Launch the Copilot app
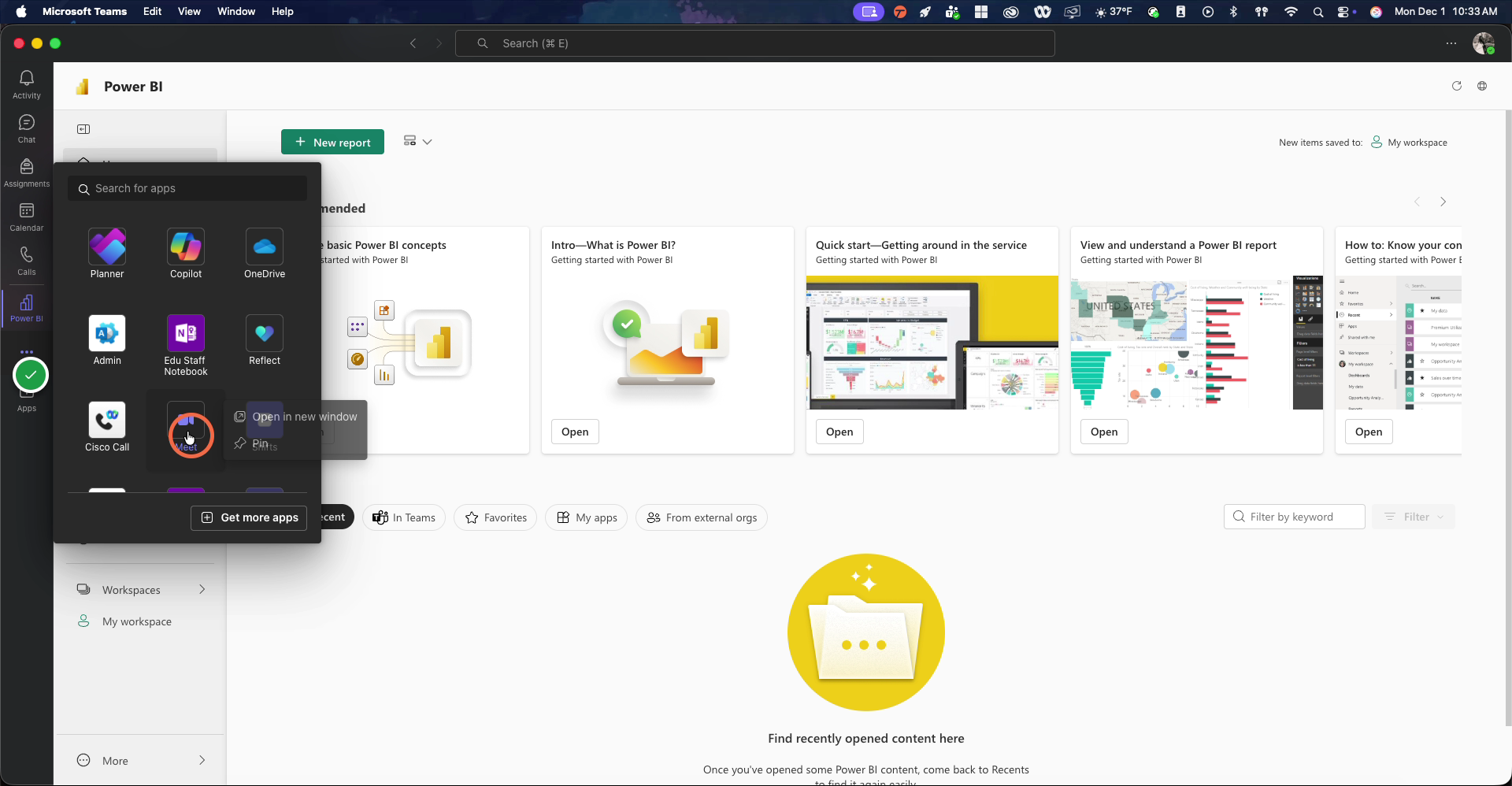 186,254
